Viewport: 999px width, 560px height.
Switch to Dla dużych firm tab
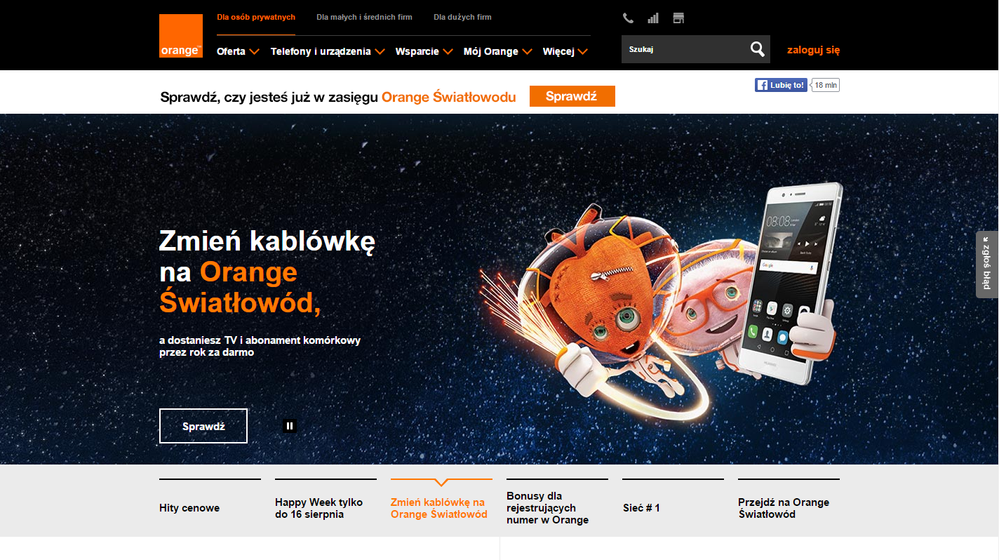click(463, 17)
